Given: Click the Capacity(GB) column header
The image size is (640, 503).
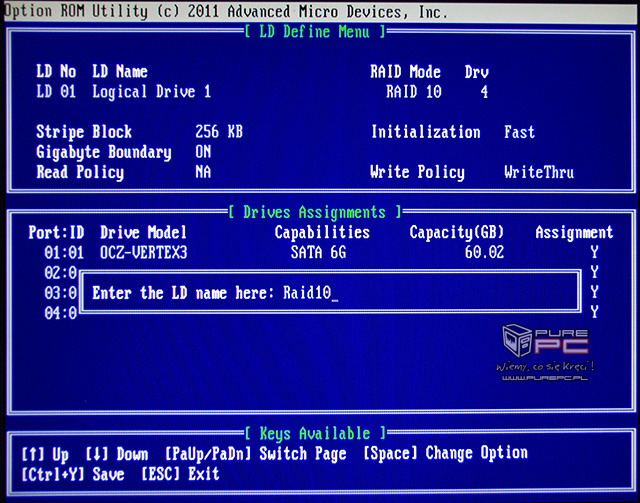Looking at the screenshot, I should [457, 233].
